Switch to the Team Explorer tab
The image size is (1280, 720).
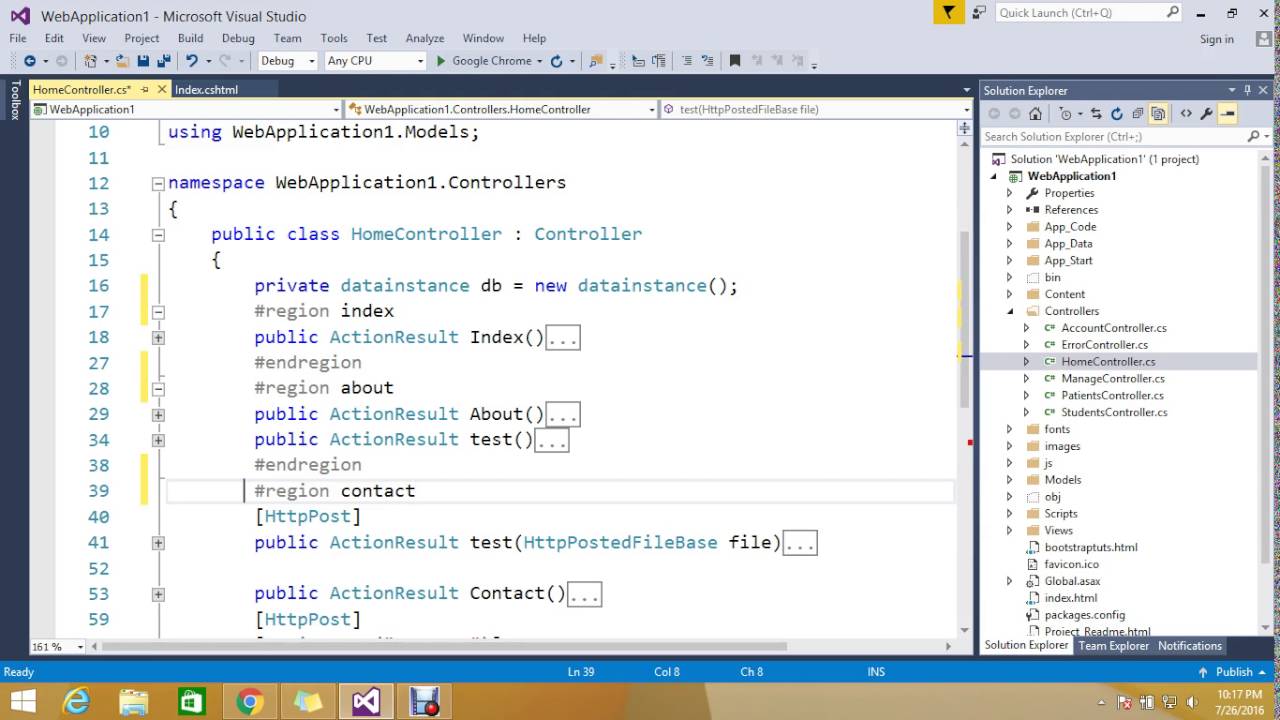click(x=1113, y=646)
